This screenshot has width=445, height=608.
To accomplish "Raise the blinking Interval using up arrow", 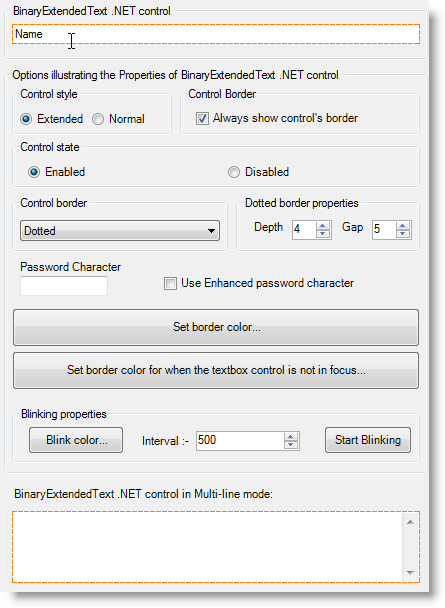I will pos(290,437).
